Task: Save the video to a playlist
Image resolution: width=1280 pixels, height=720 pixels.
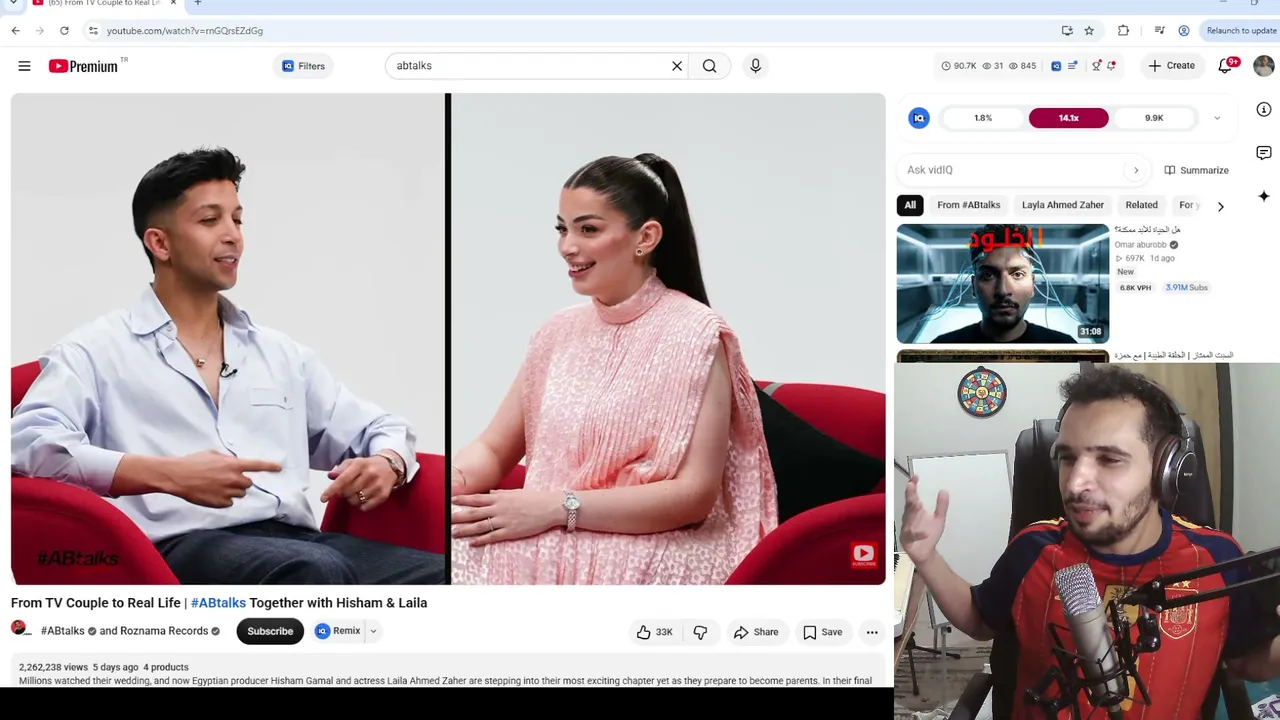Action: (823, 632)
